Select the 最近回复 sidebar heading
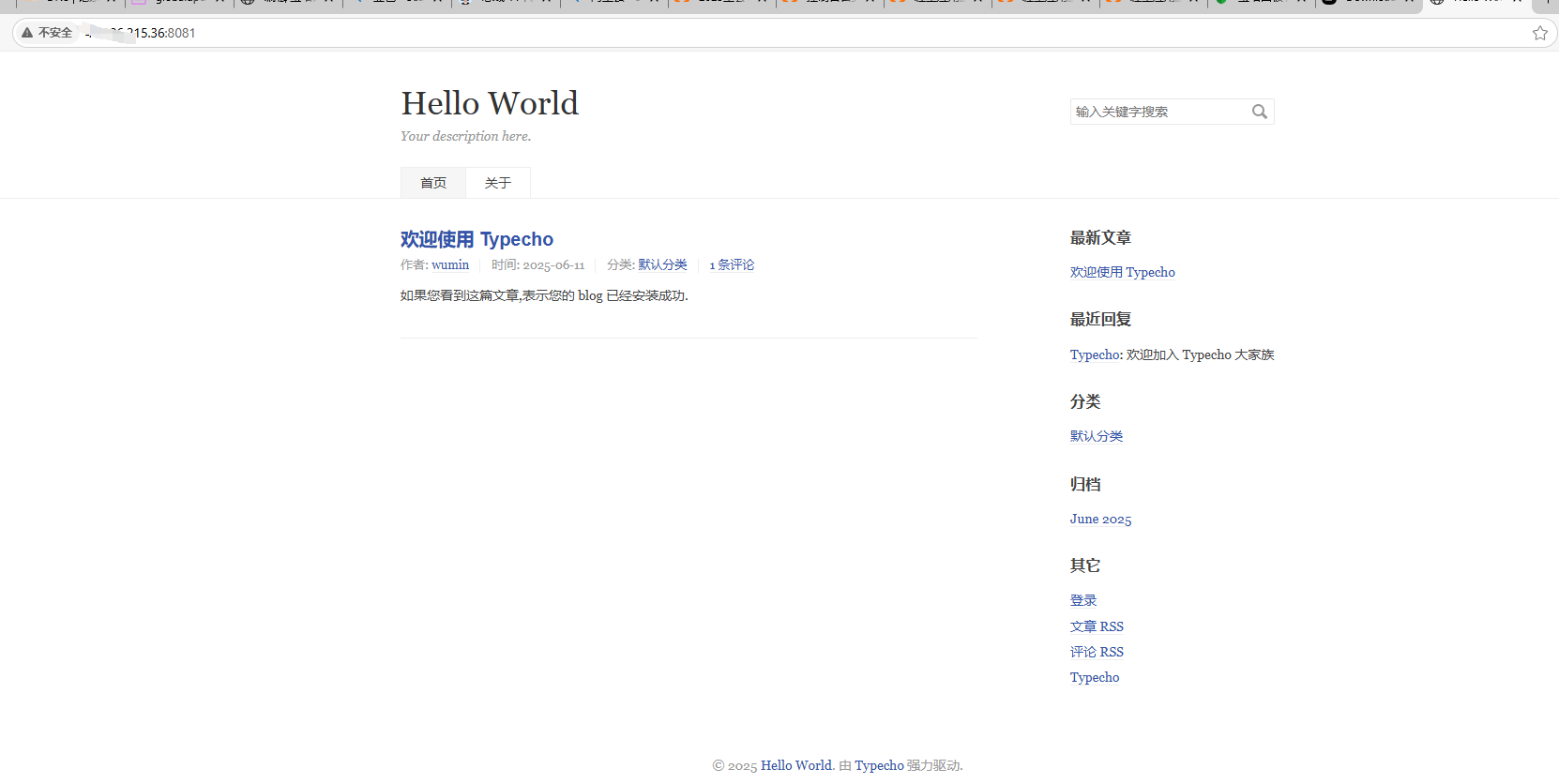The image size is (1559, 784). (x=1100, y=320)
